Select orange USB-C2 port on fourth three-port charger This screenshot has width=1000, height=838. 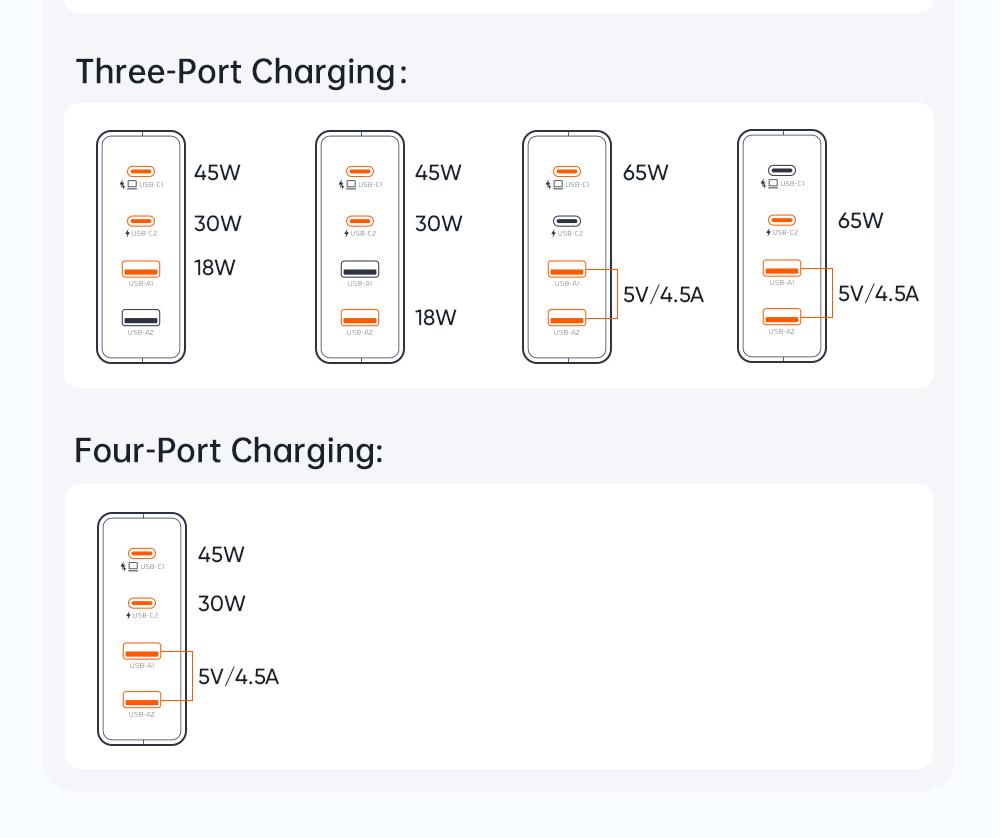click(x=782, y=220)
